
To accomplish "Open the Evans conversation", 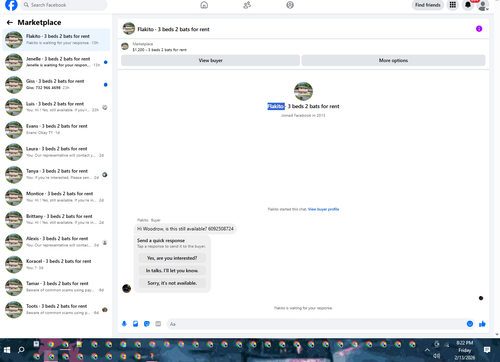I will pyautogui.click(x=56, y=130).
